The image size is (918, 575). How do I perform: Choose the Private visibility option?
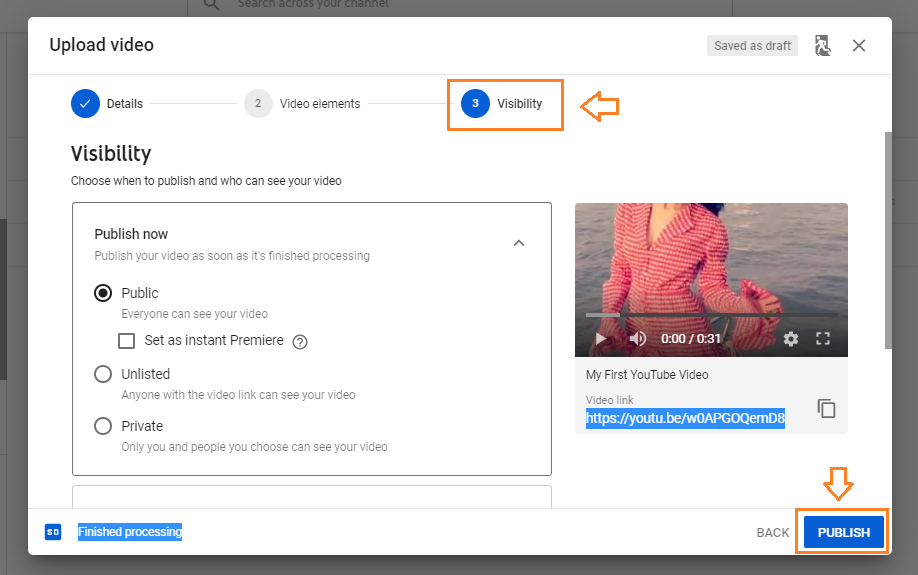point(103,426)
